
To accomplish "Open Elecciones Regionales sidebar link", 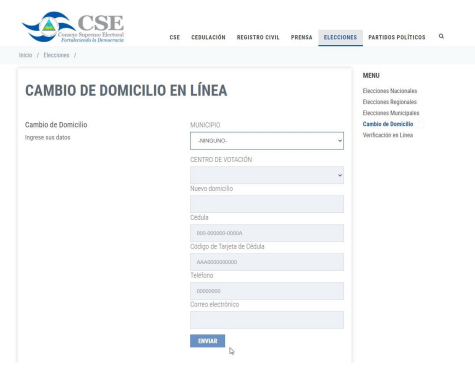I will click(x=390, y=102).
